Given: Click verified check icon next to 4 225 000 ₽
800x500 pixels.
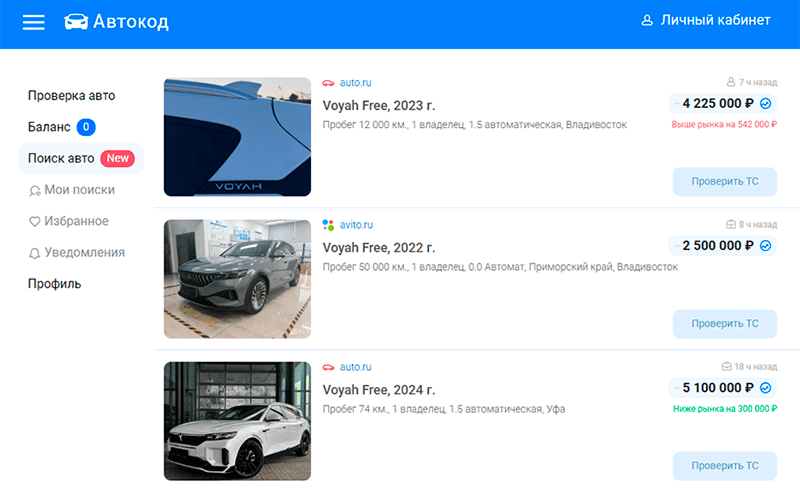Looking at the screenshot, I should coord(765,104).
